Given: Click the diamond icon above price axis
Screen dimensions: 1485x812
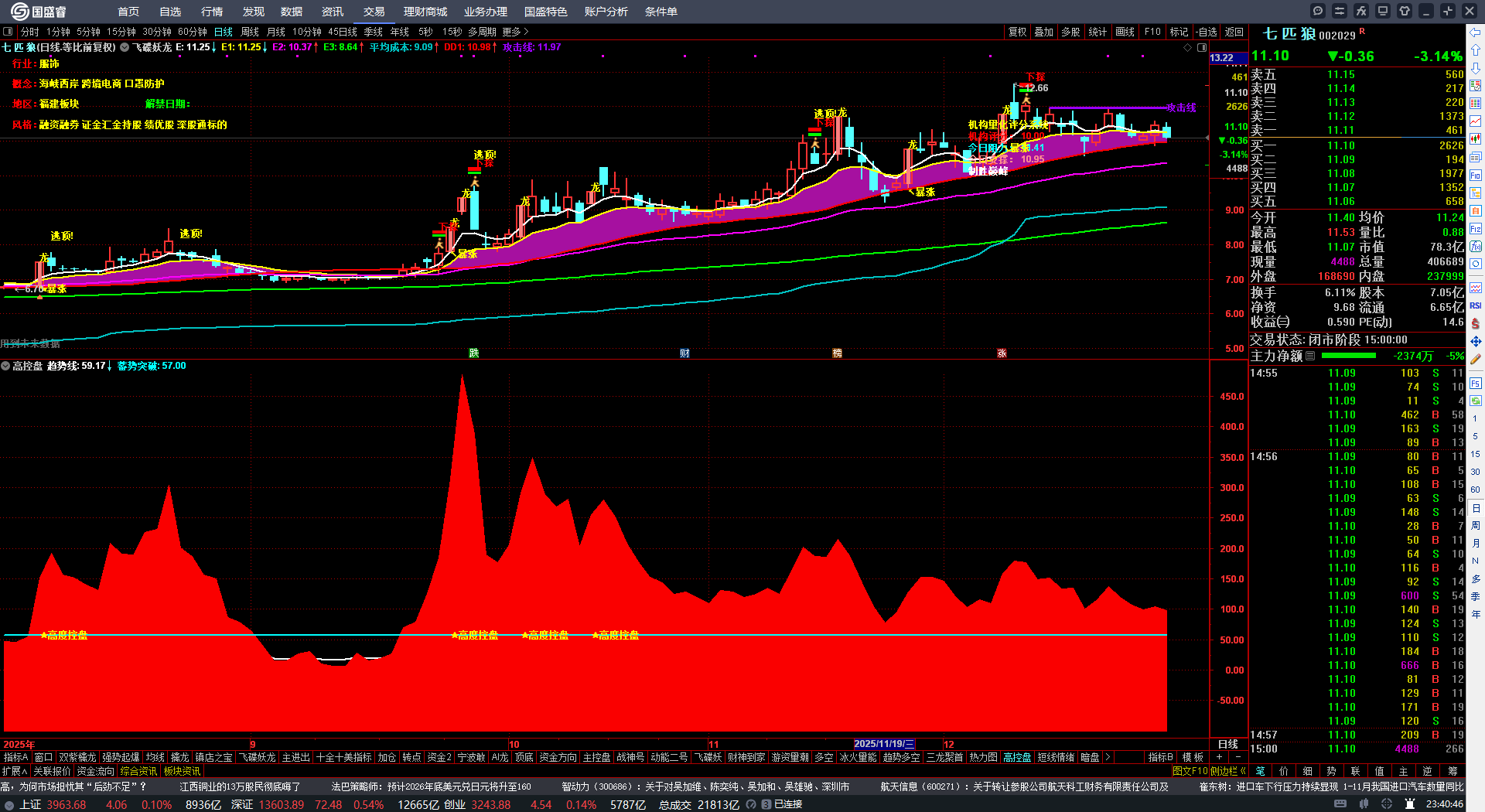Looking at the screenshot, I should tap(1188, 47).
